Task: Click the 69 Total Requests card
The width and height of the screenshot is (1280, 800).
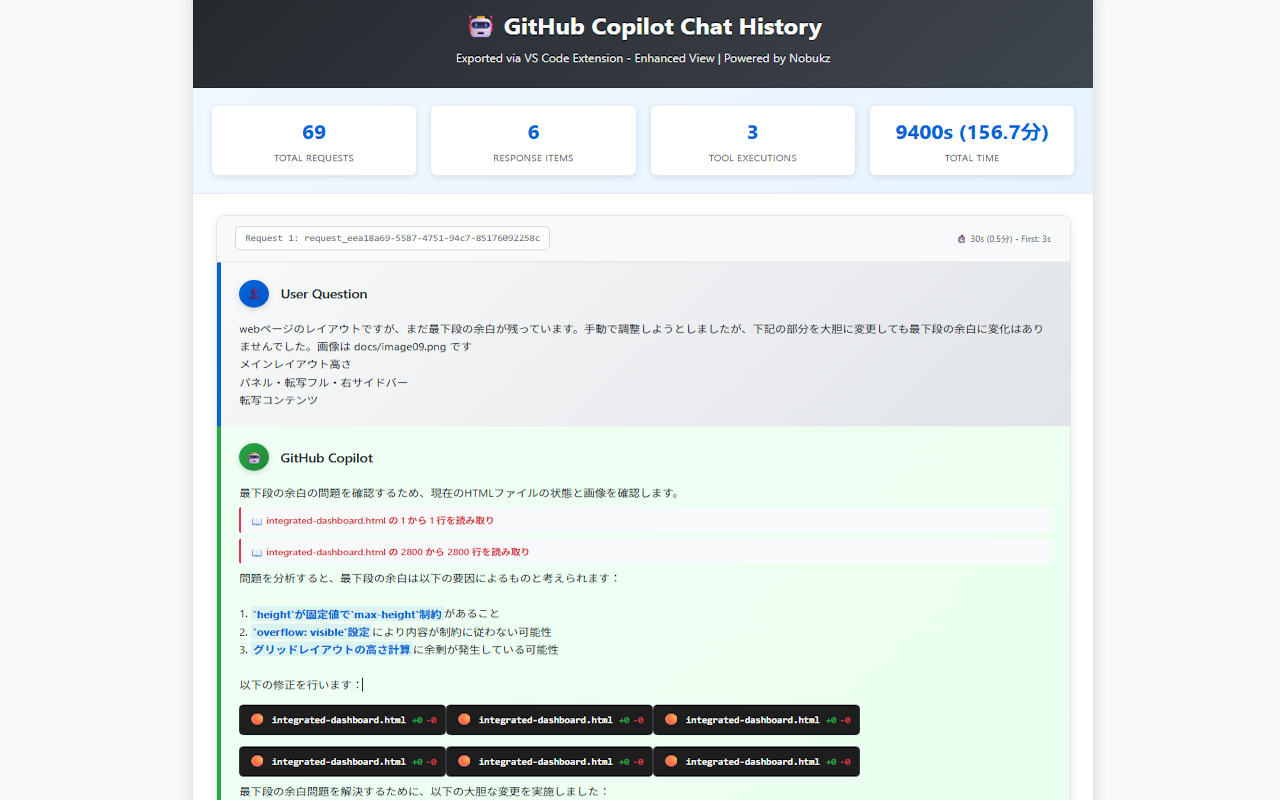Action: pos(314,140)
